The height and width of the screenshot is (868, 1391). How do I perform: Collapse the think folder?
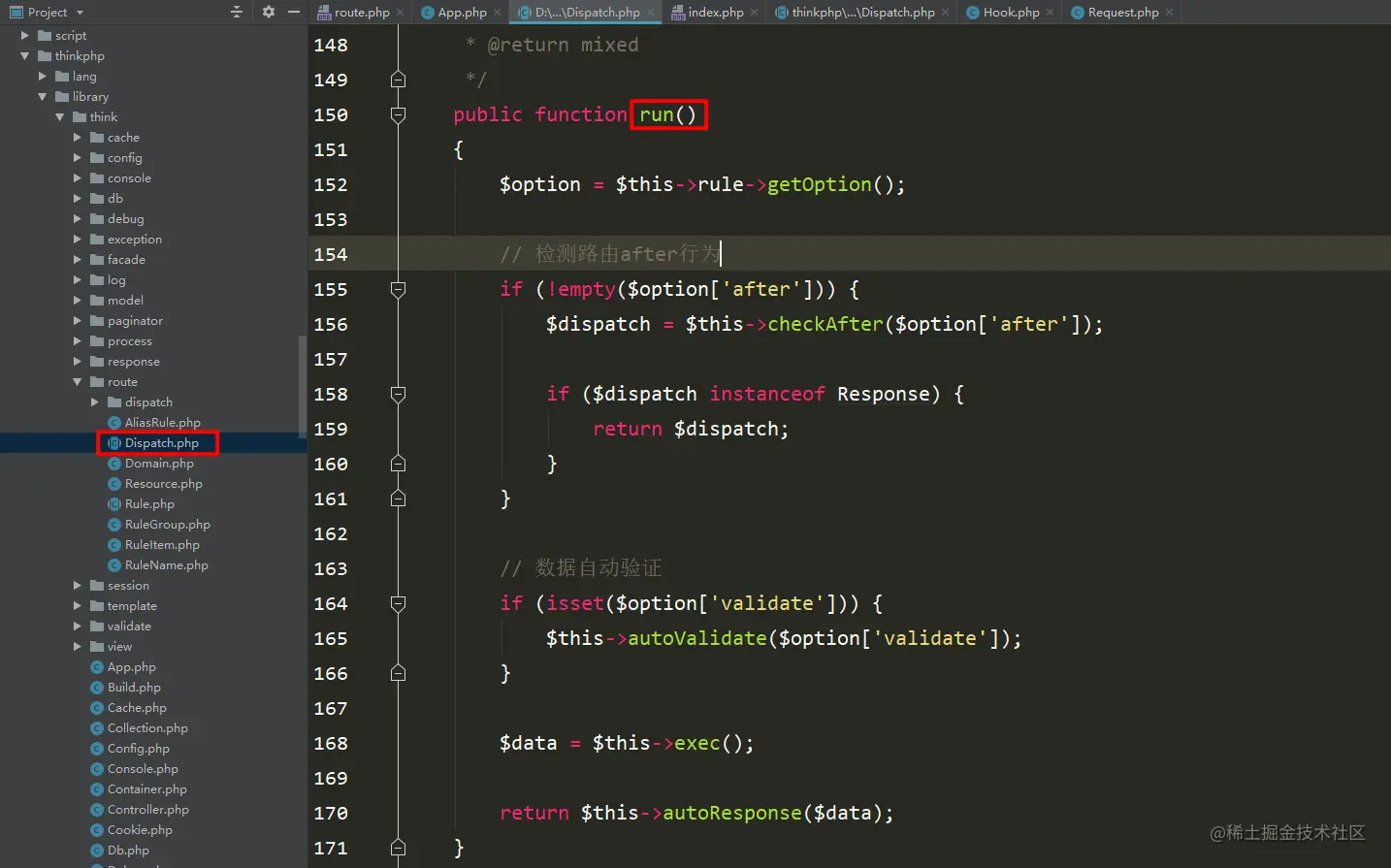click(60, 117)
